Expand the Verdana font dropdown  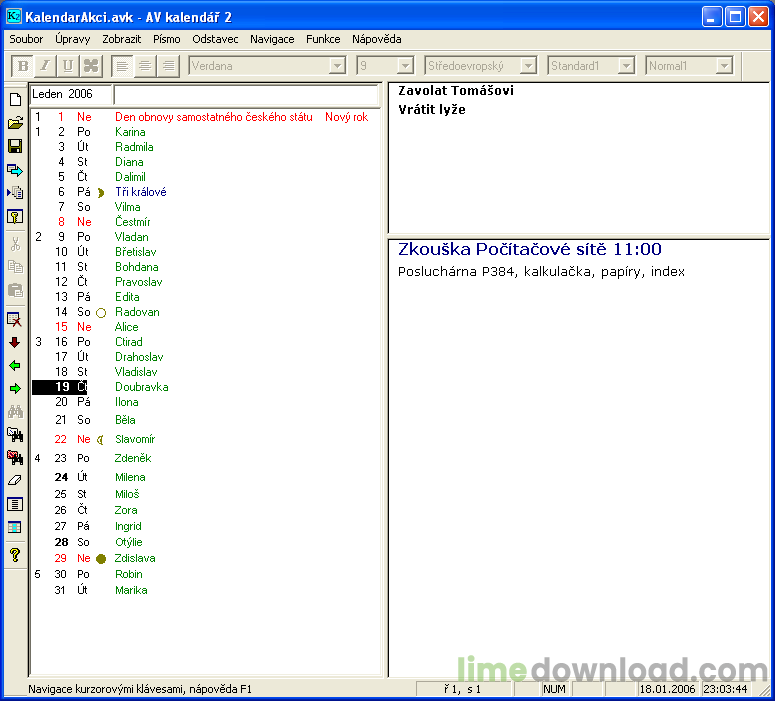click(337, 66)
